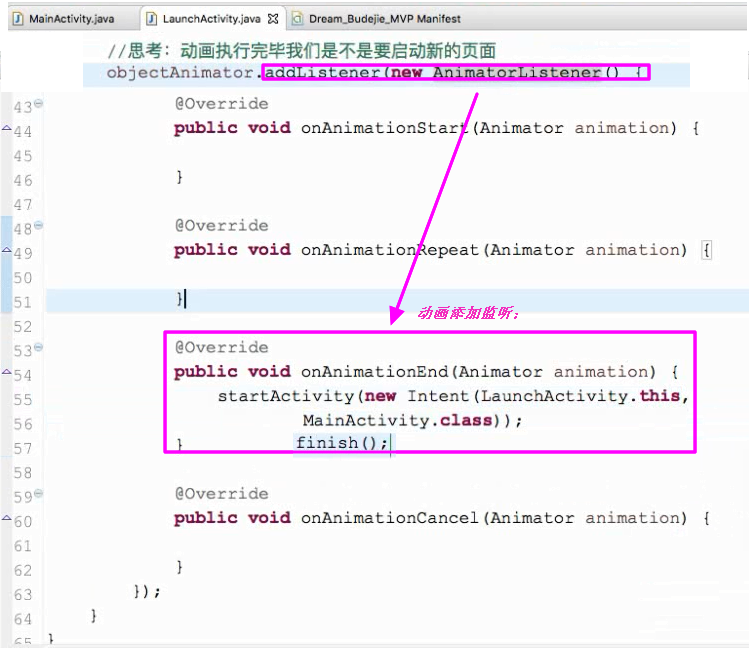Click the @Override annotation at line 43
Viewport: 749px width, 648px height.
point(222,104)
